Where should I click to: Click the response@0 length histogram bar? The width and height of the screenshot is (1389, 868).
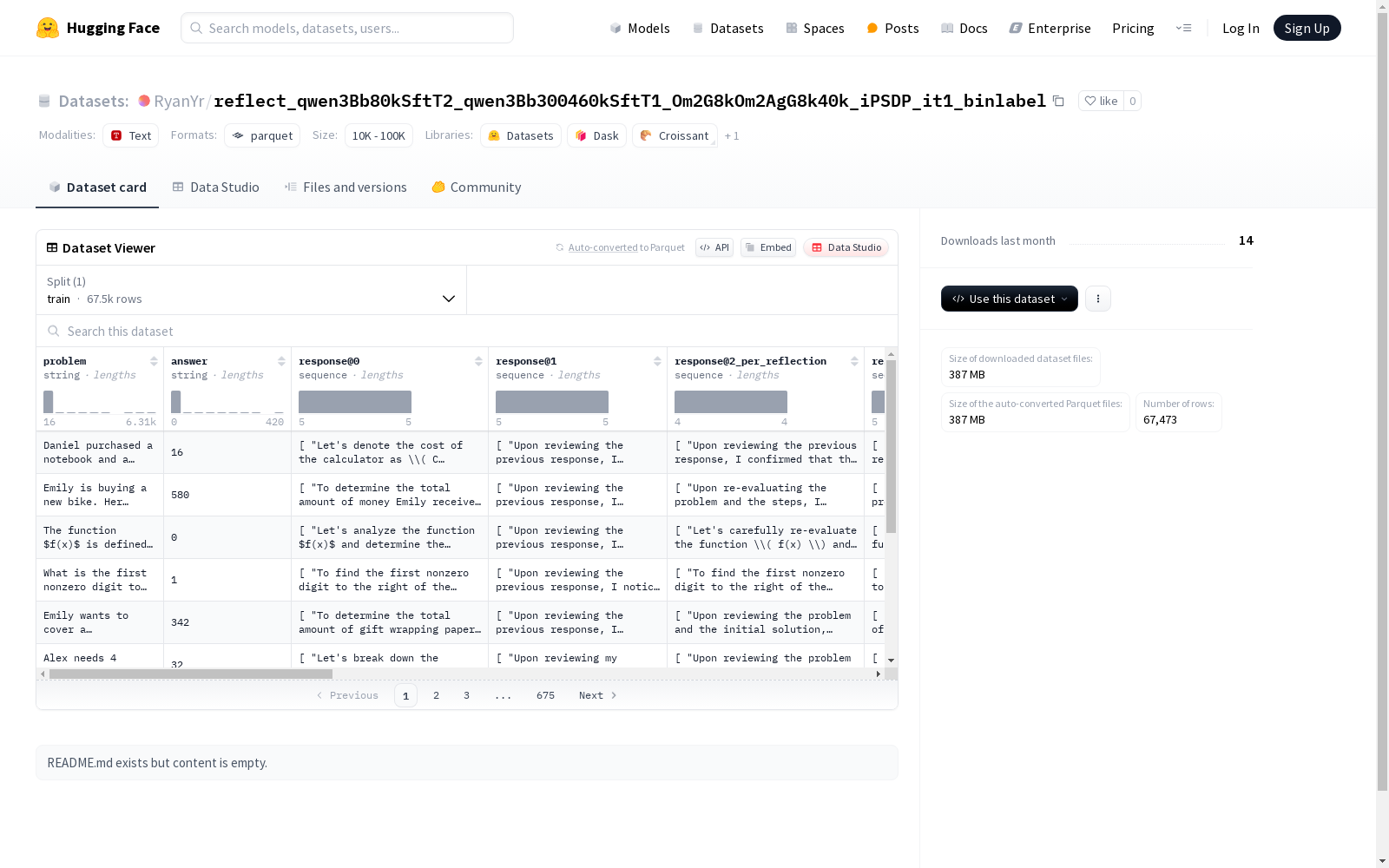pos(355,402)
